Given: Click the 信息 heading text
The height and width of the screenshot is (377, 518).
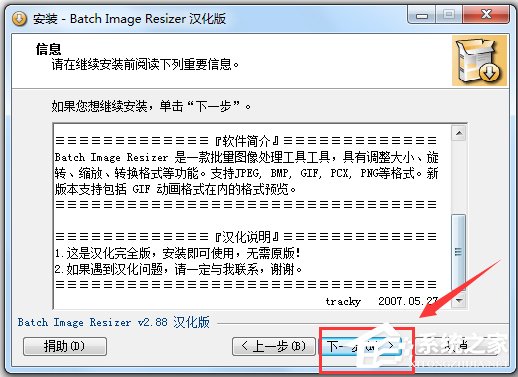Looking at the screenshot, I should (49, 49).
